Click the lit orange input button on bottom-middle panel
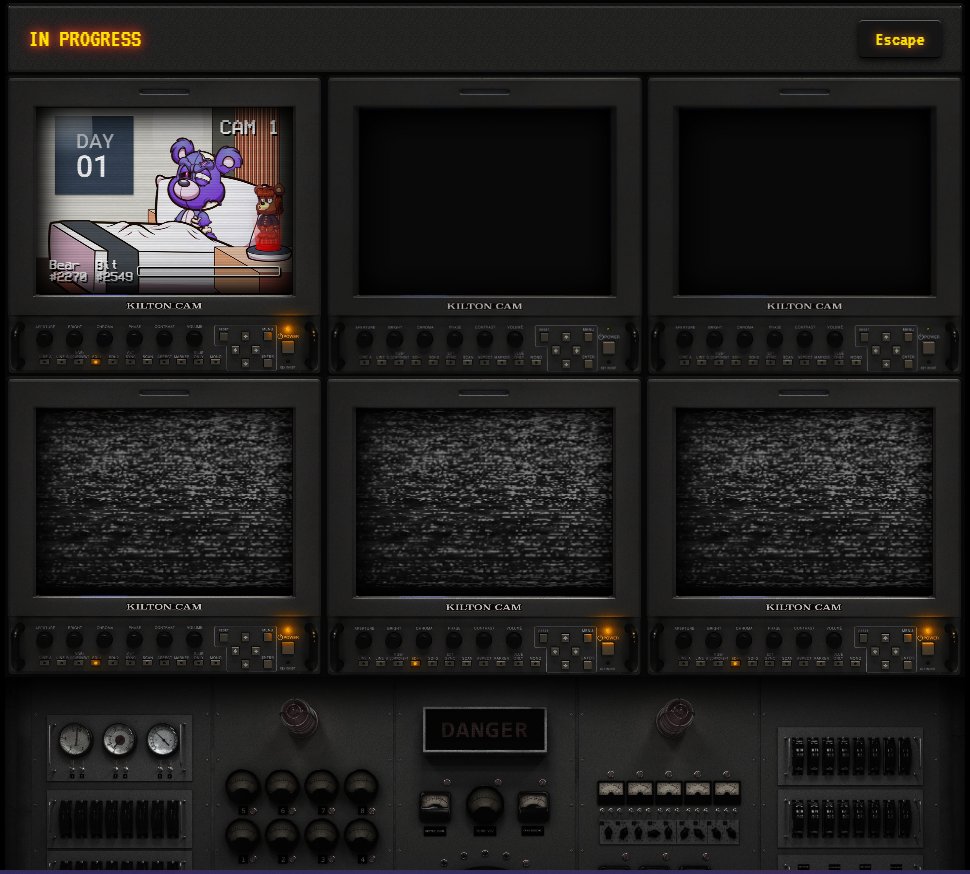Viewport: 970px width, 874px height. (x=416, y=662)
